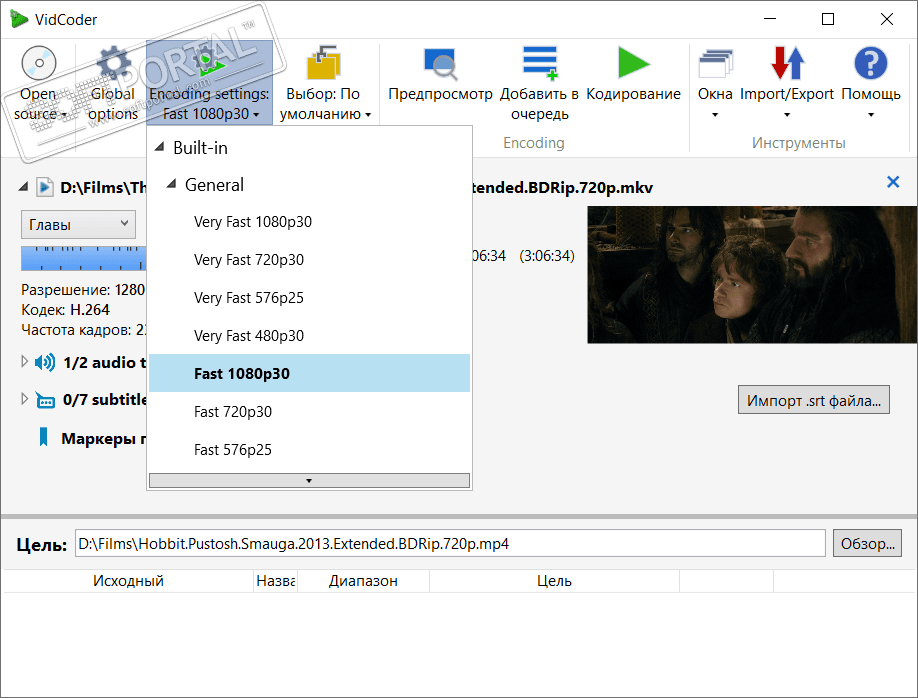This screenshot has height=698, width=918.
Task: Open the Окна windows menu
Action: pyautogui.click(x=715, y=83)
